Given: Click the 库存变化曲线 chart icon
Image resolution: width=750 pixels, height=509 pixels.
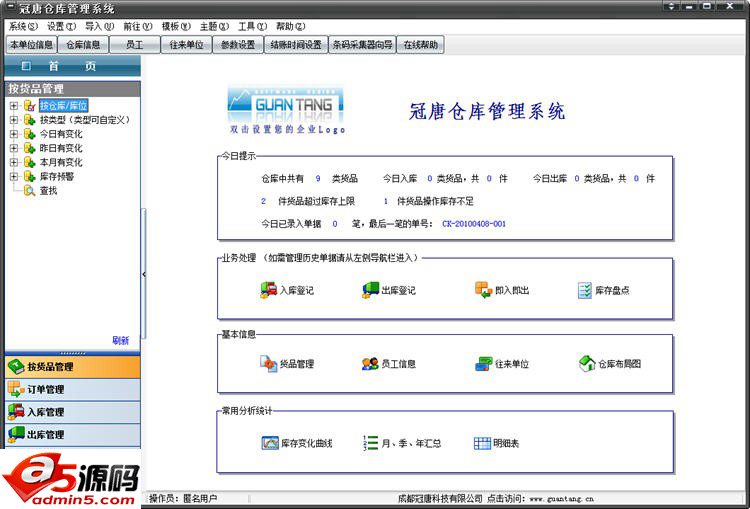Looking at the screenshot, I should (270, 443).
